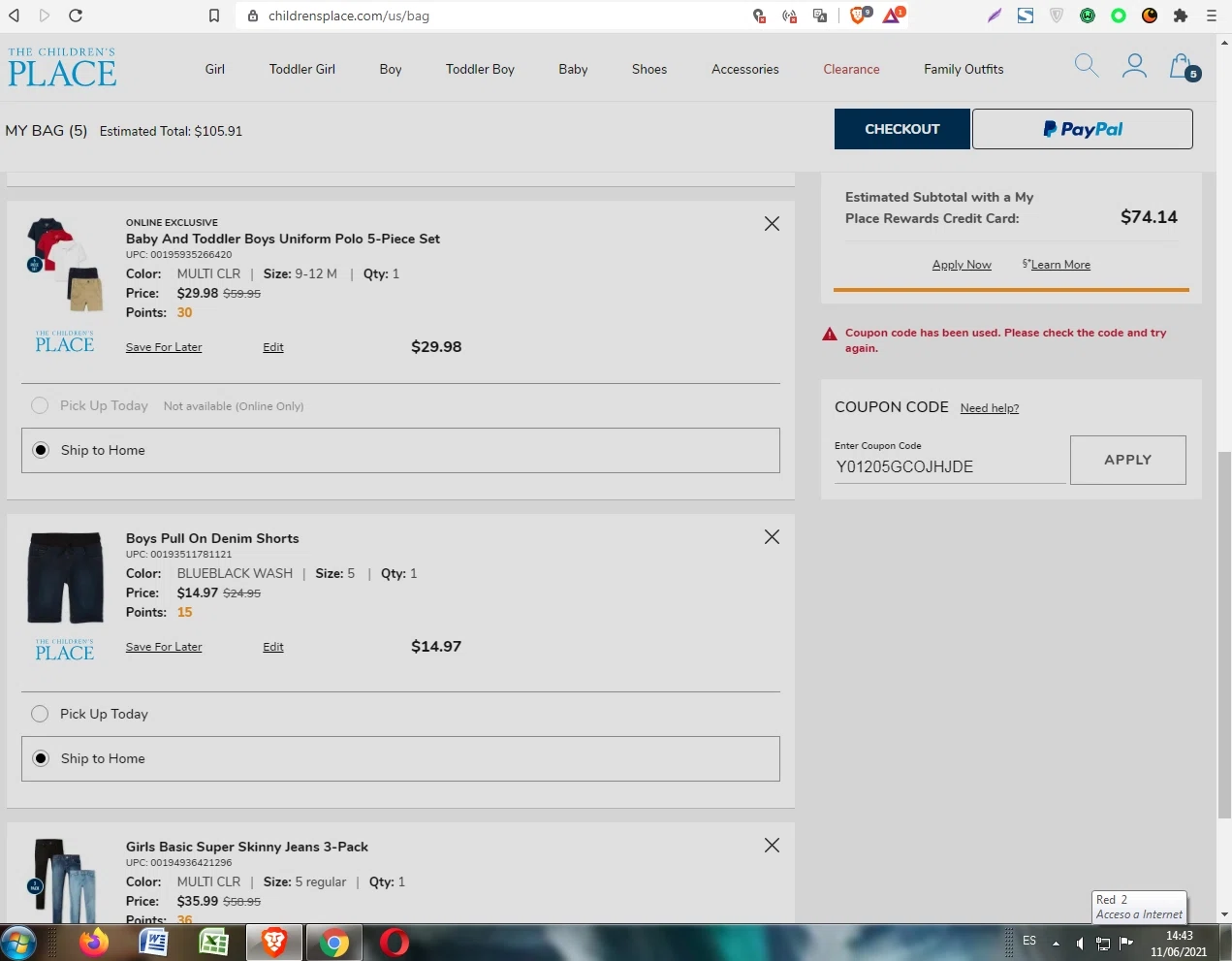Select Pick Up Today for Denim Shorts
The image size is (1232, 961).
[x=40, y=714]
